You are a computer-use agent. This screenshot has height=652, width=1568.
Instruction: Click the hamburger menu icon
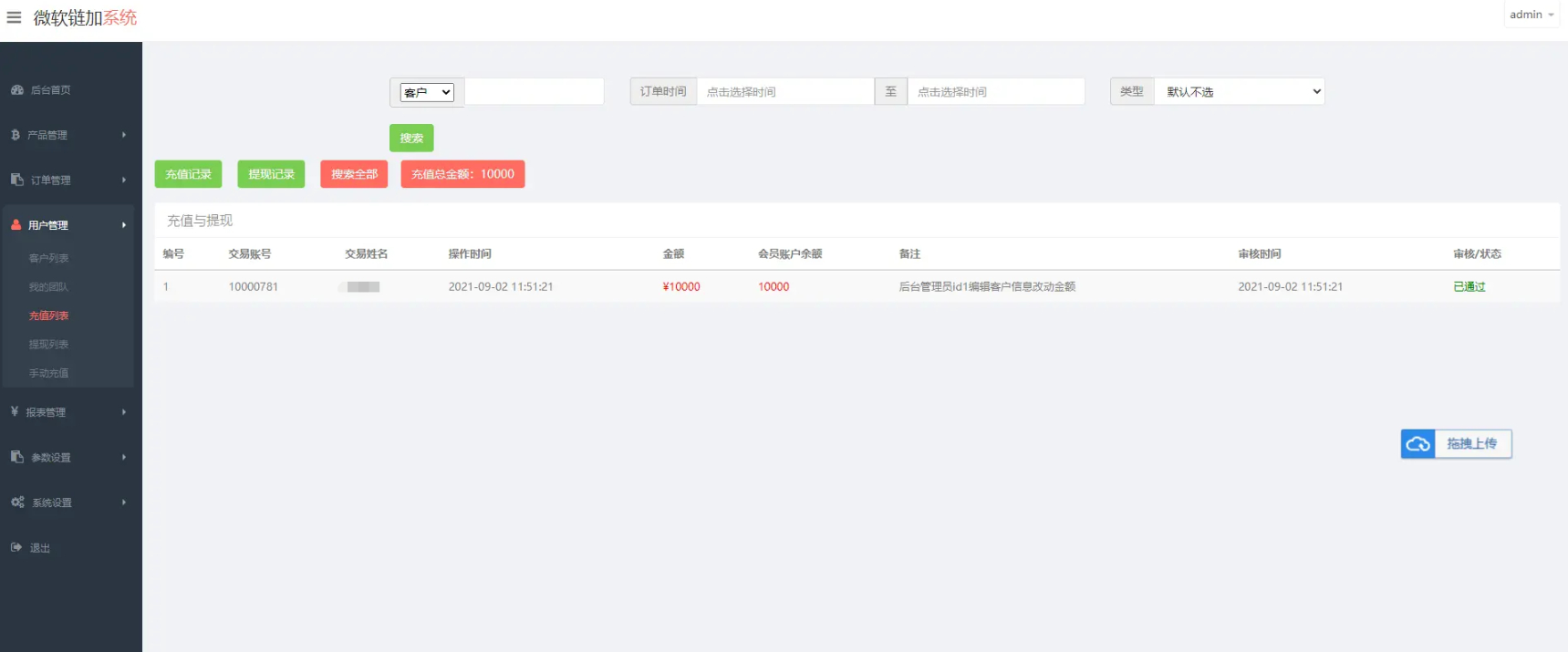[14, 17]
